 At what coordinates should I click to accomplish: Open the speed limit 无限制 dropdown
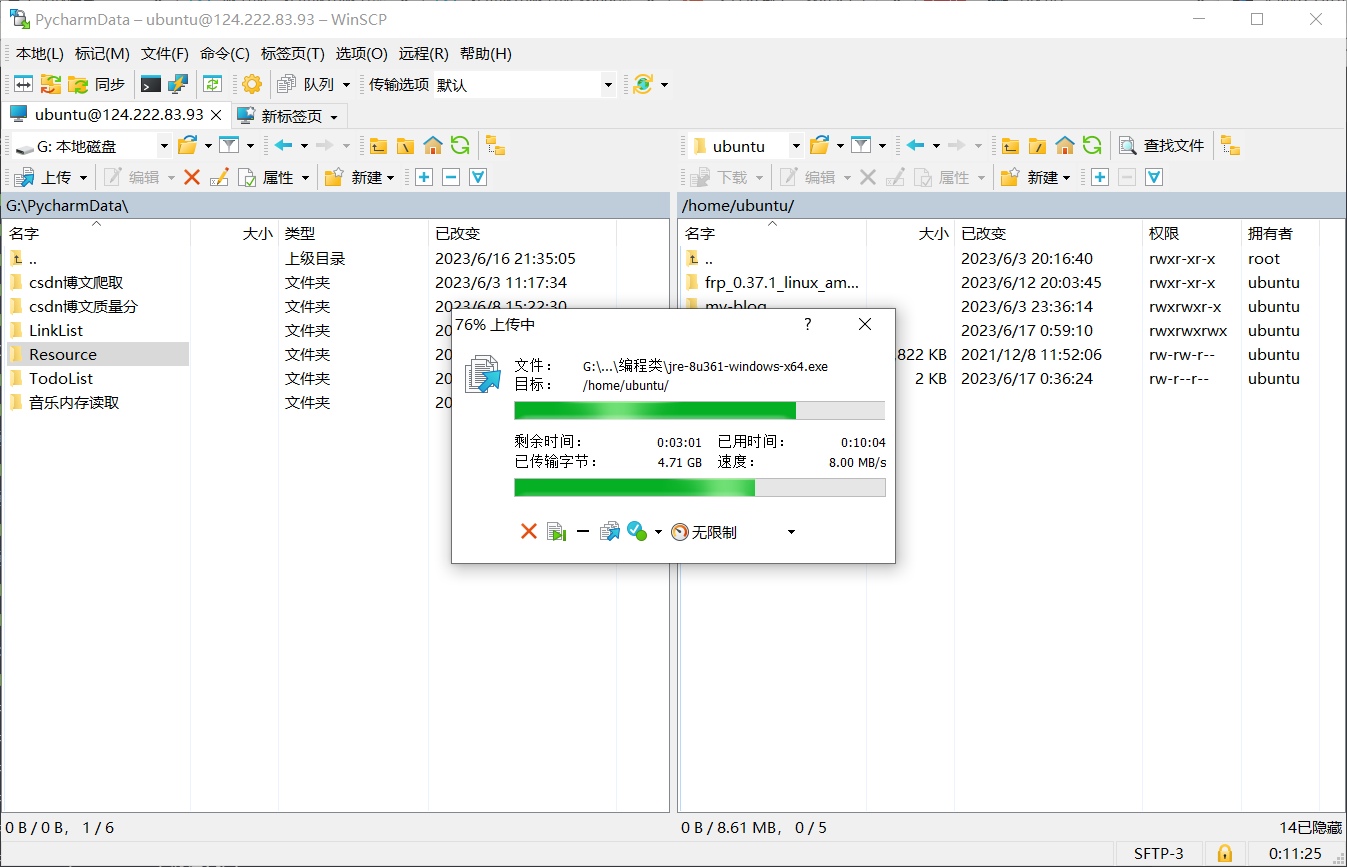click(x=791, y=532)
